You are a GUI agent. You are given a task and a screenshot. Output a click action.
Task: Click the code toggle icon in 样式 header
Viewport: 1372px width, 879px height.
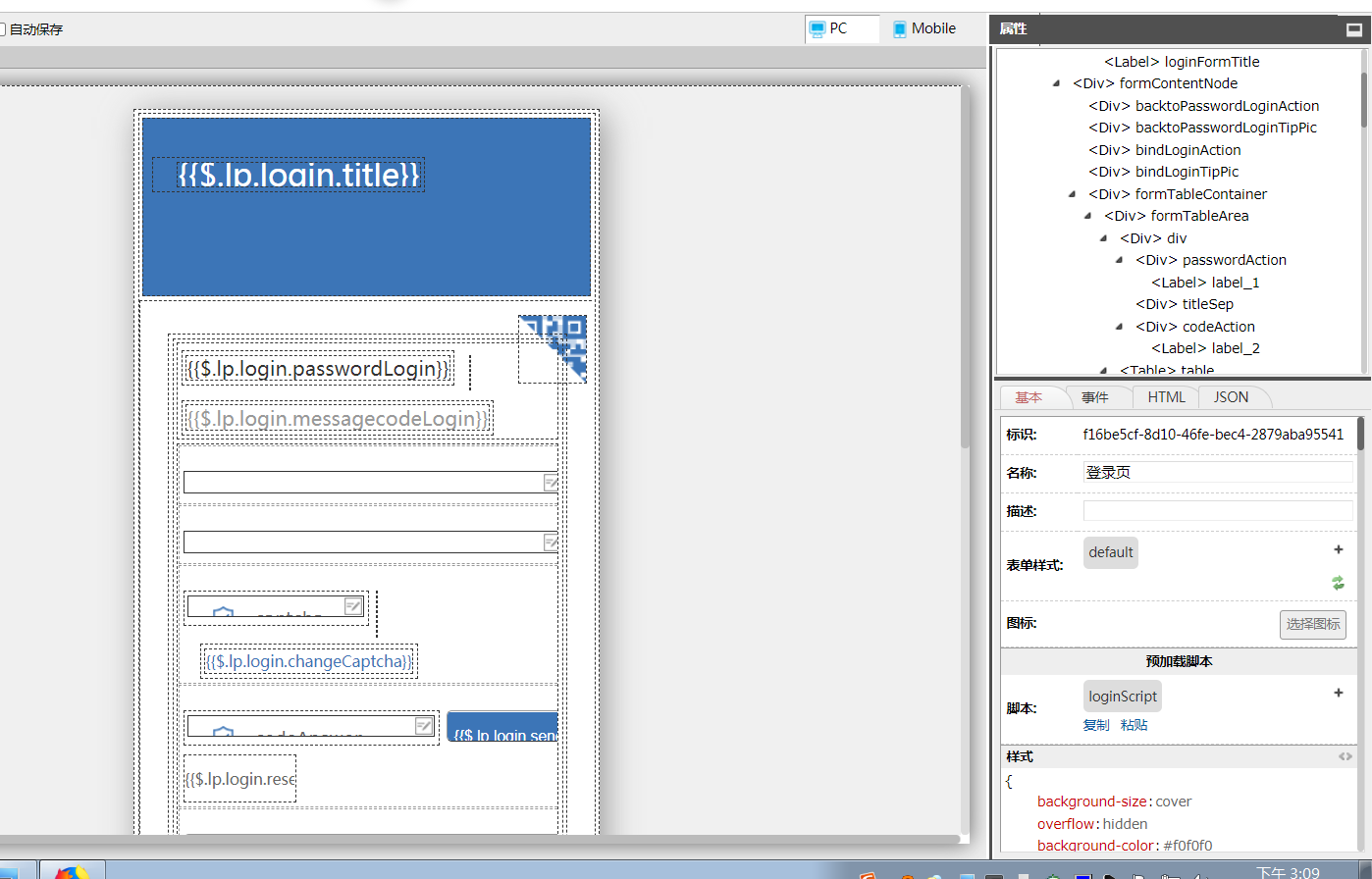[x=1345, y=756]
